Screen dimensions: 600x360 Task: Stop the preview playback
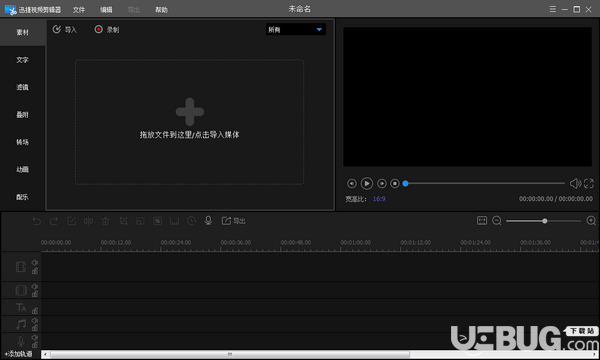(395, 184)
